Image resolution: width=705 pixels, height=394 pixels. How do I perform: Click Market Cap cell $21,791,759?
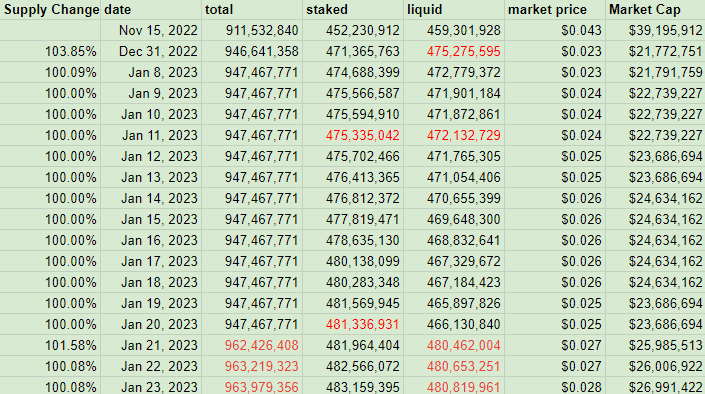[x=655, y=72]
